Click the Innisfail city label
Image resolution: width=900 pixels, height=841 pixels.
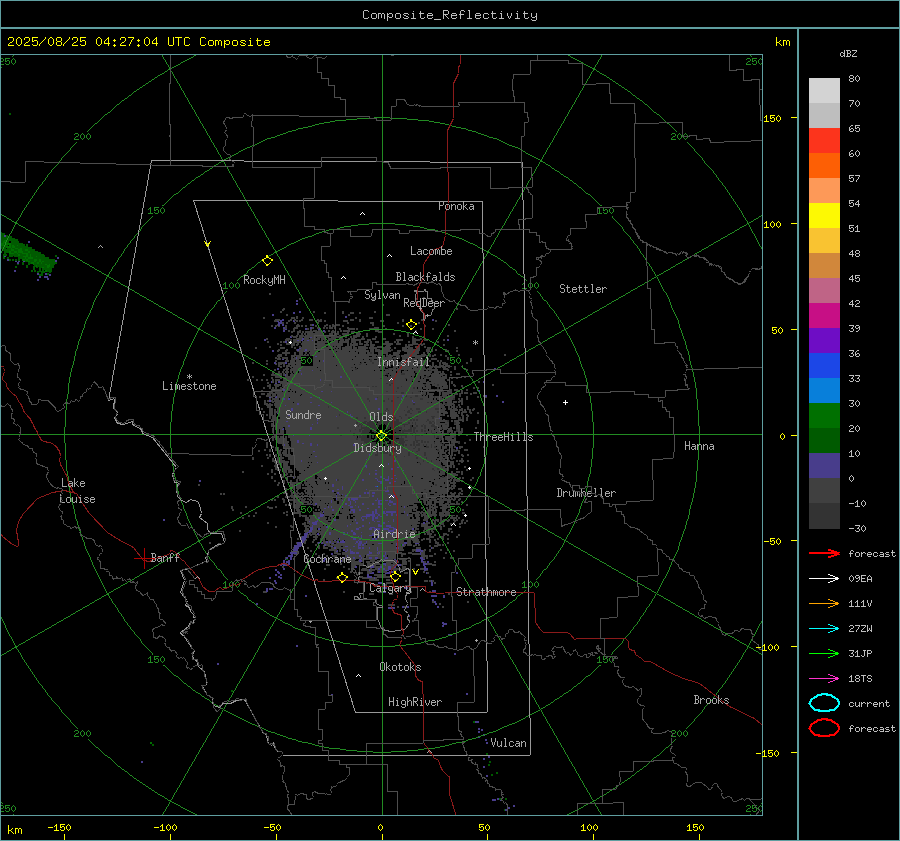tap(404, 362)
